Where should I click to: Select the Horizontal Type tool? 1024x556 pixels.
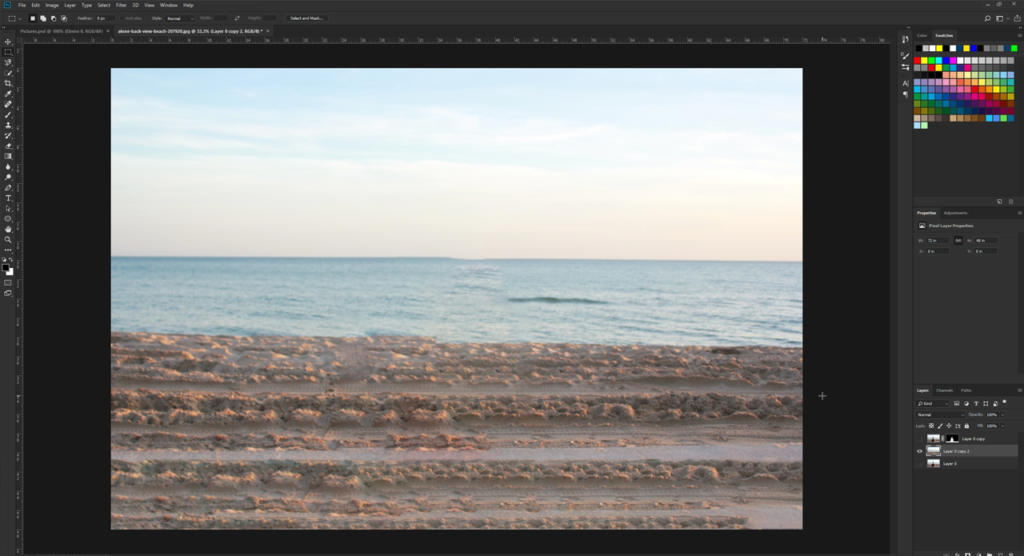(8, 198)
